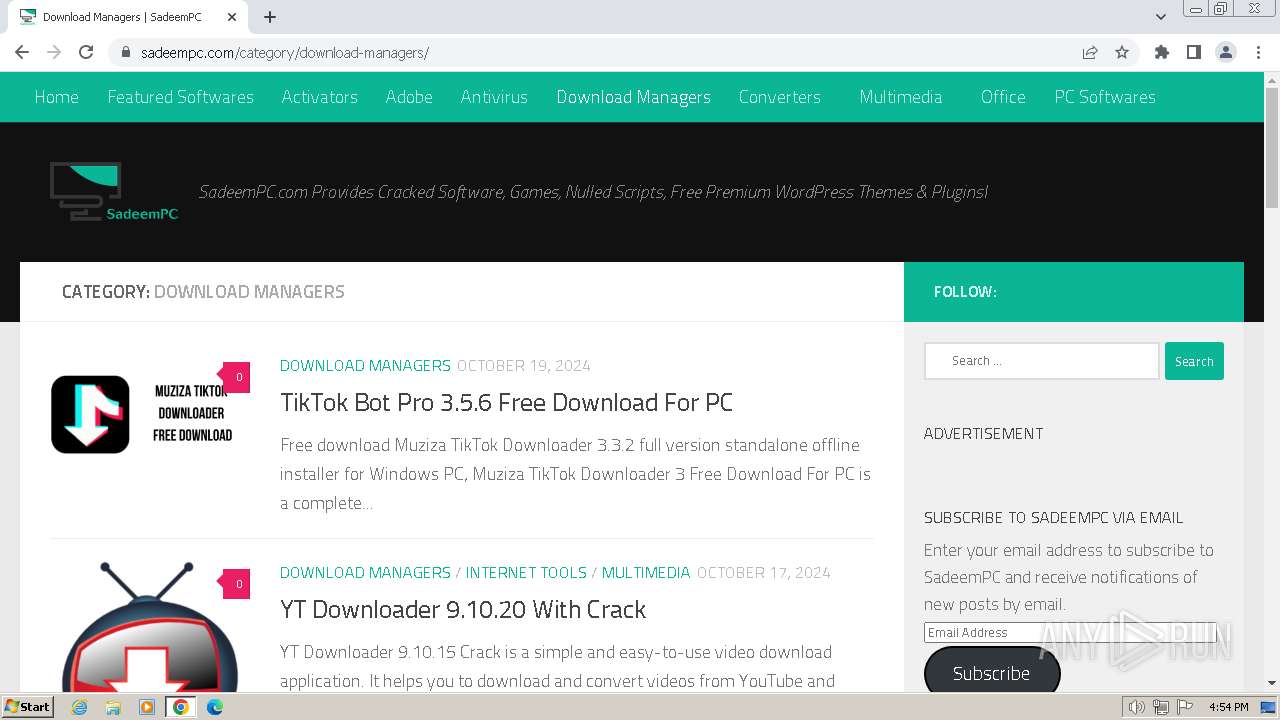Viewport: 1280px width, 720px height.
Task: Click the YT Downloader comment count badge
Action: click(237, 584)
